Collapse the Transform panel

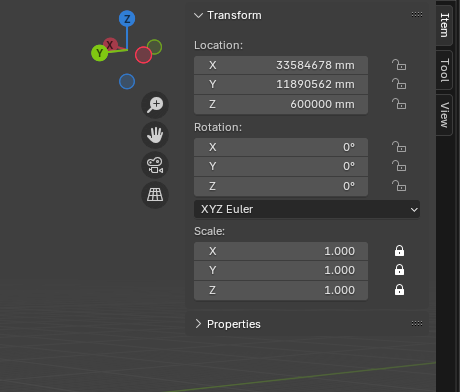click(198, 15)
